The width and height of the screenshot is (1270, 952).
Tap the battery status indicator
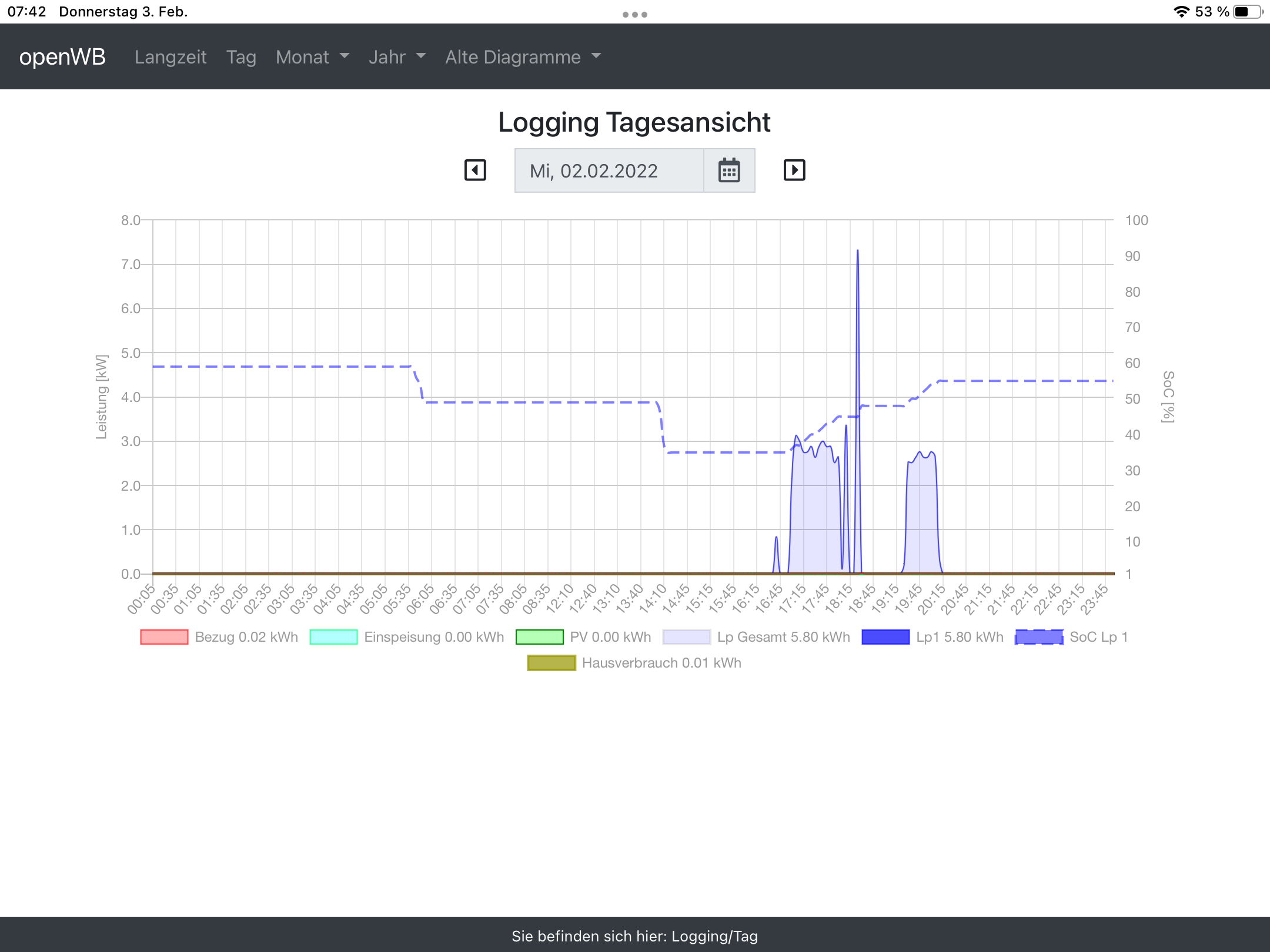1248,12
